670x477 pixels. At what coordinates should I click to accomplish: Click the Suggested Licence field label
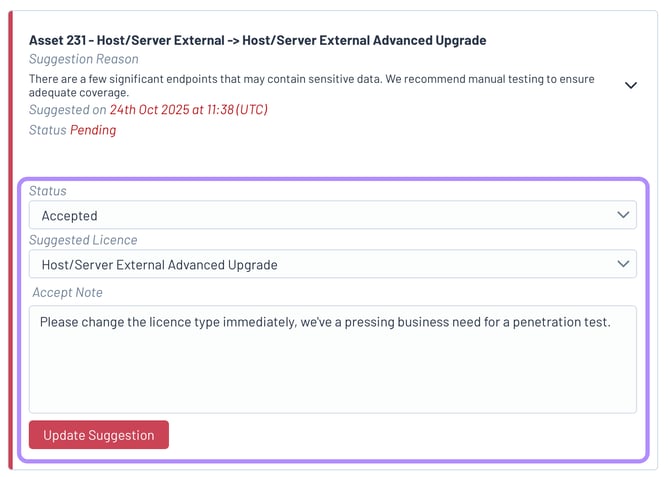point(83,241)
